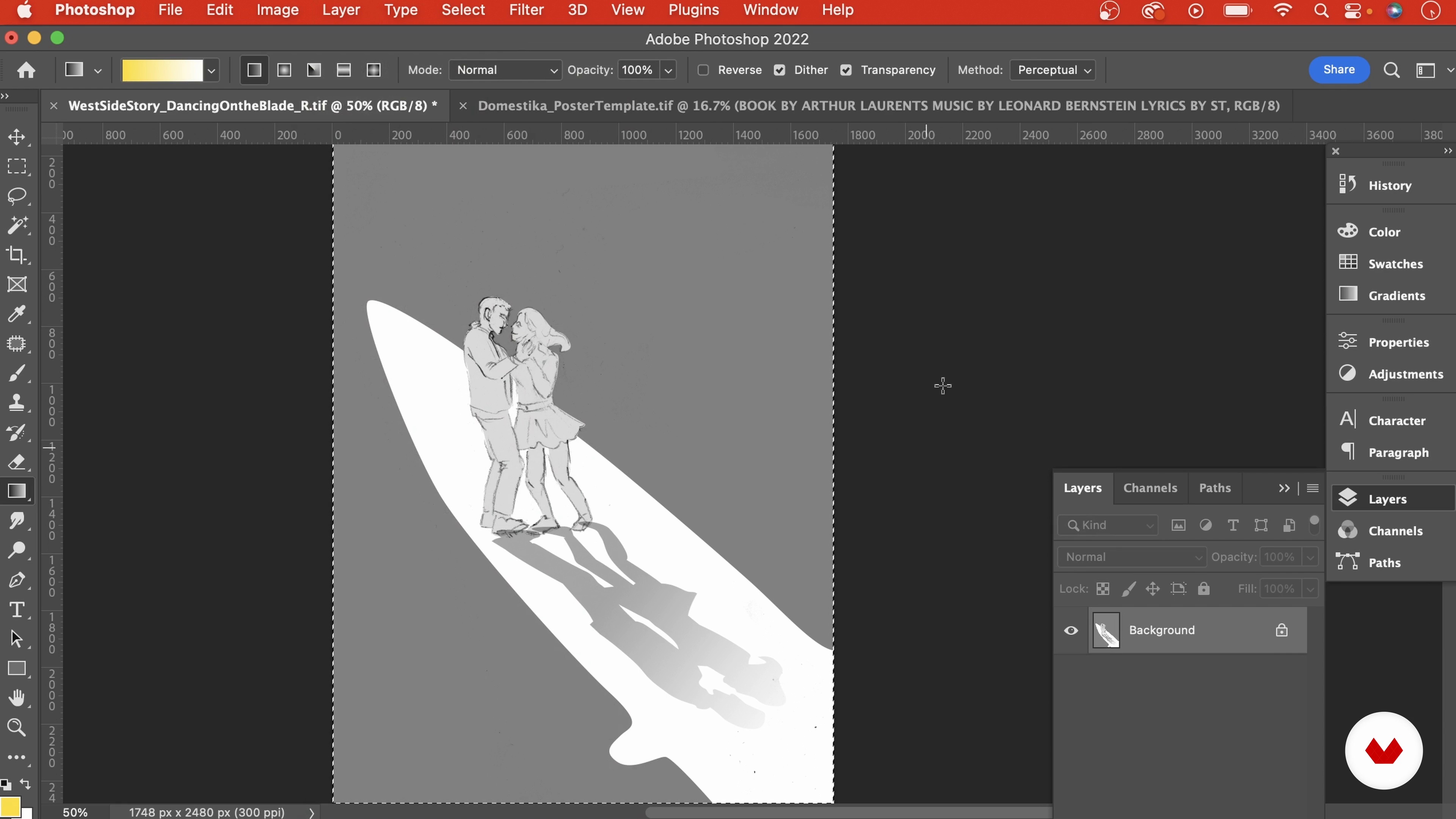The height and width of the screenshot is (819, 1456).
Task: Open the gradient picker dropdown arrow
Action: (x=211, y=70)
